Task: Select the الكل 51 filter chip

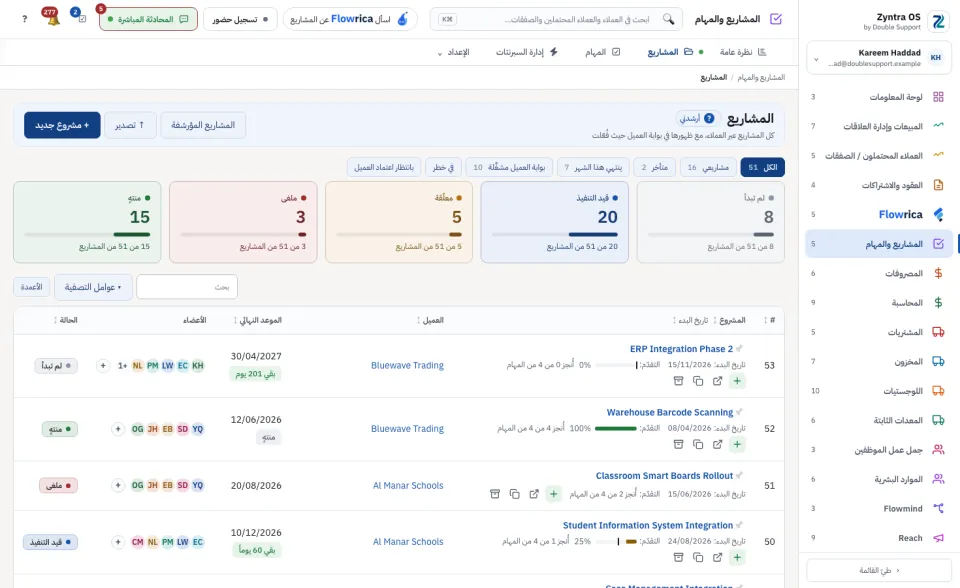Action: (762, 167)
